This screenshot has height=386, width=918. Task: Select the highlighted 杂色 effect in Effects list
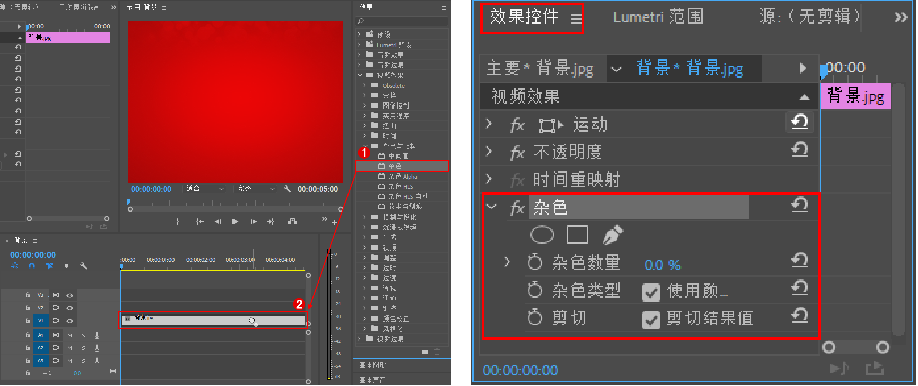pyautogui.click(x=402, y=166)
